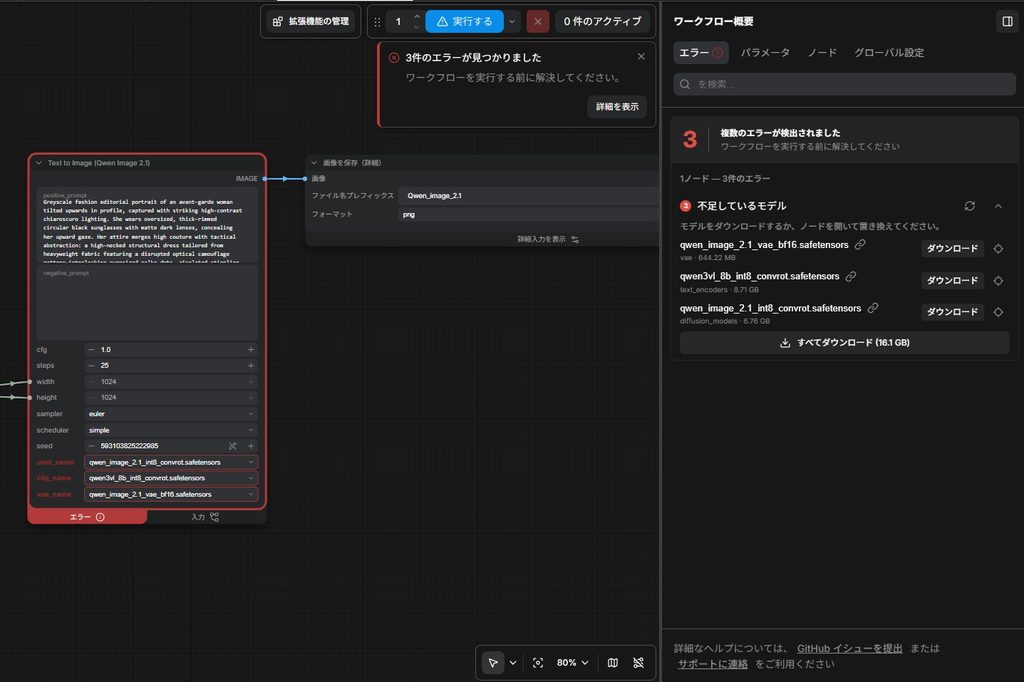Image resolution: width=1024 pixels, height=682 pixels.
Task: Click into the negative_prompt text area
Action: 147,302
